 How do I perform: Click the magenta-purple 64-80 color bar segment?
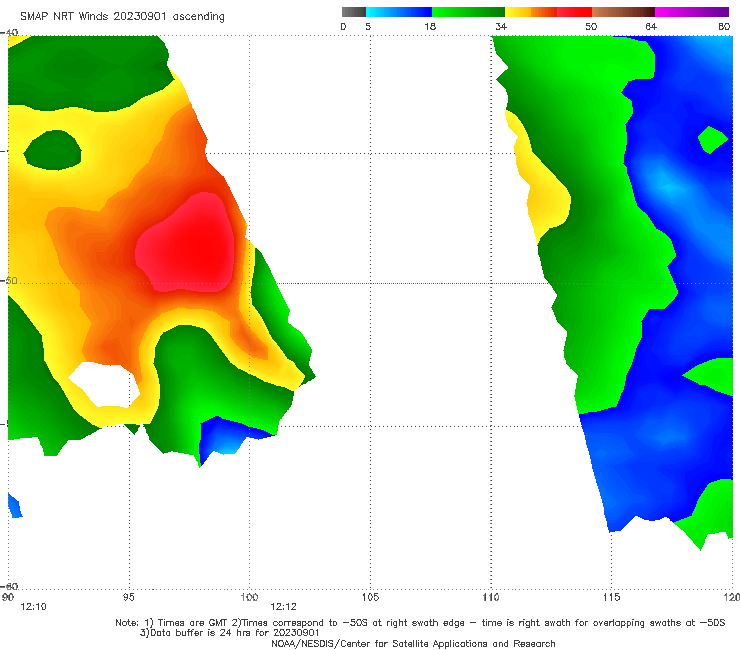point(692,12)
